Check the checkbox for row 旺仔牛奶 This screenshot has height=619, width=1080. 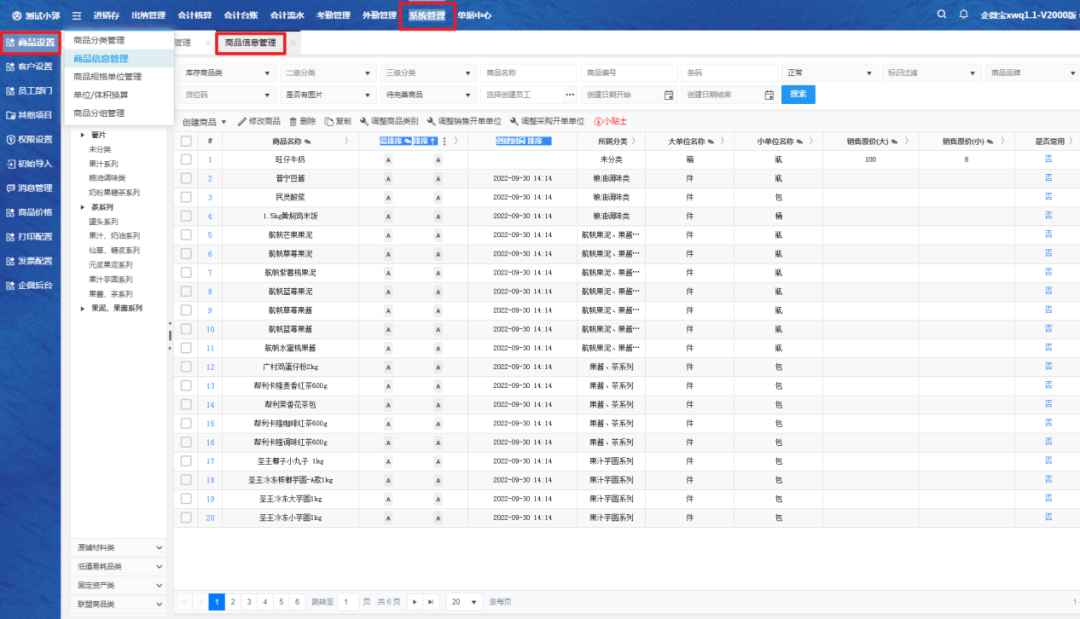[186, 160]
